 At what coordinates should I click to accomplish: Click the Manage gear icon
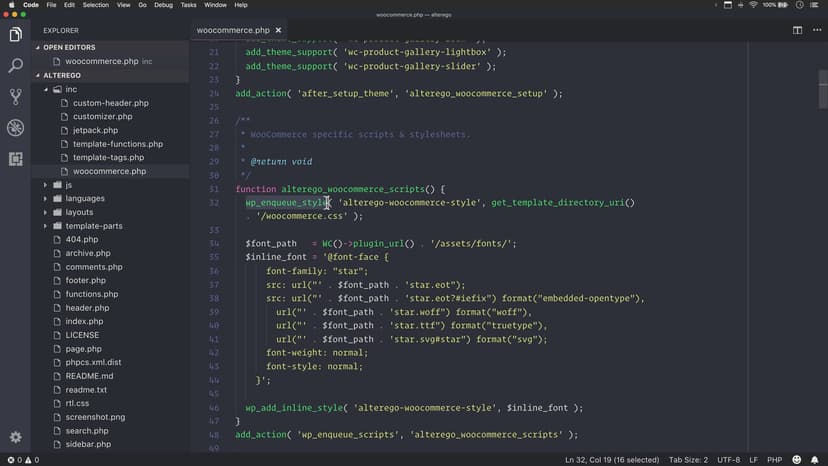click(15, 437)
